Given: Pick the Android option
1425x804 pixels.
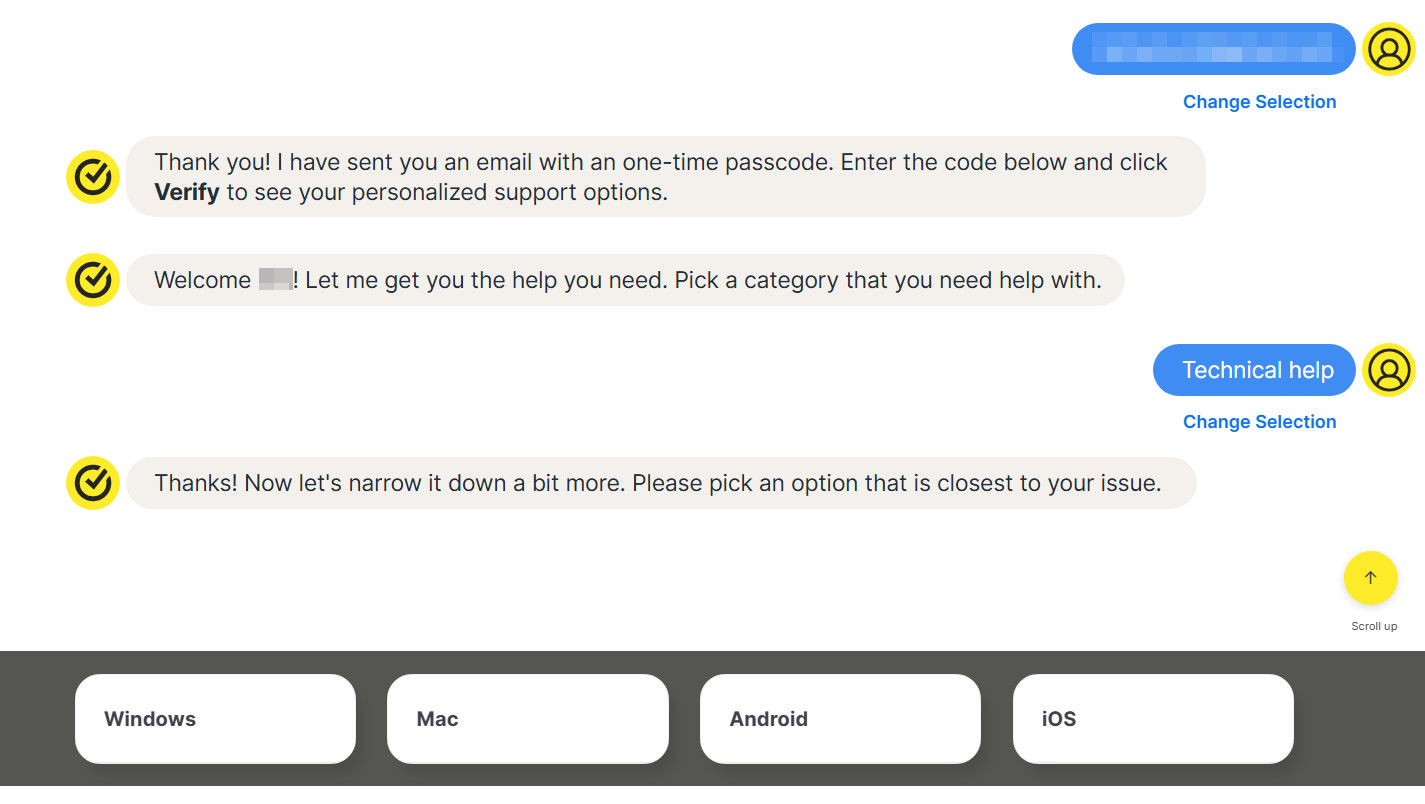Looking at the screenshot, I should (x=840, y=719).
